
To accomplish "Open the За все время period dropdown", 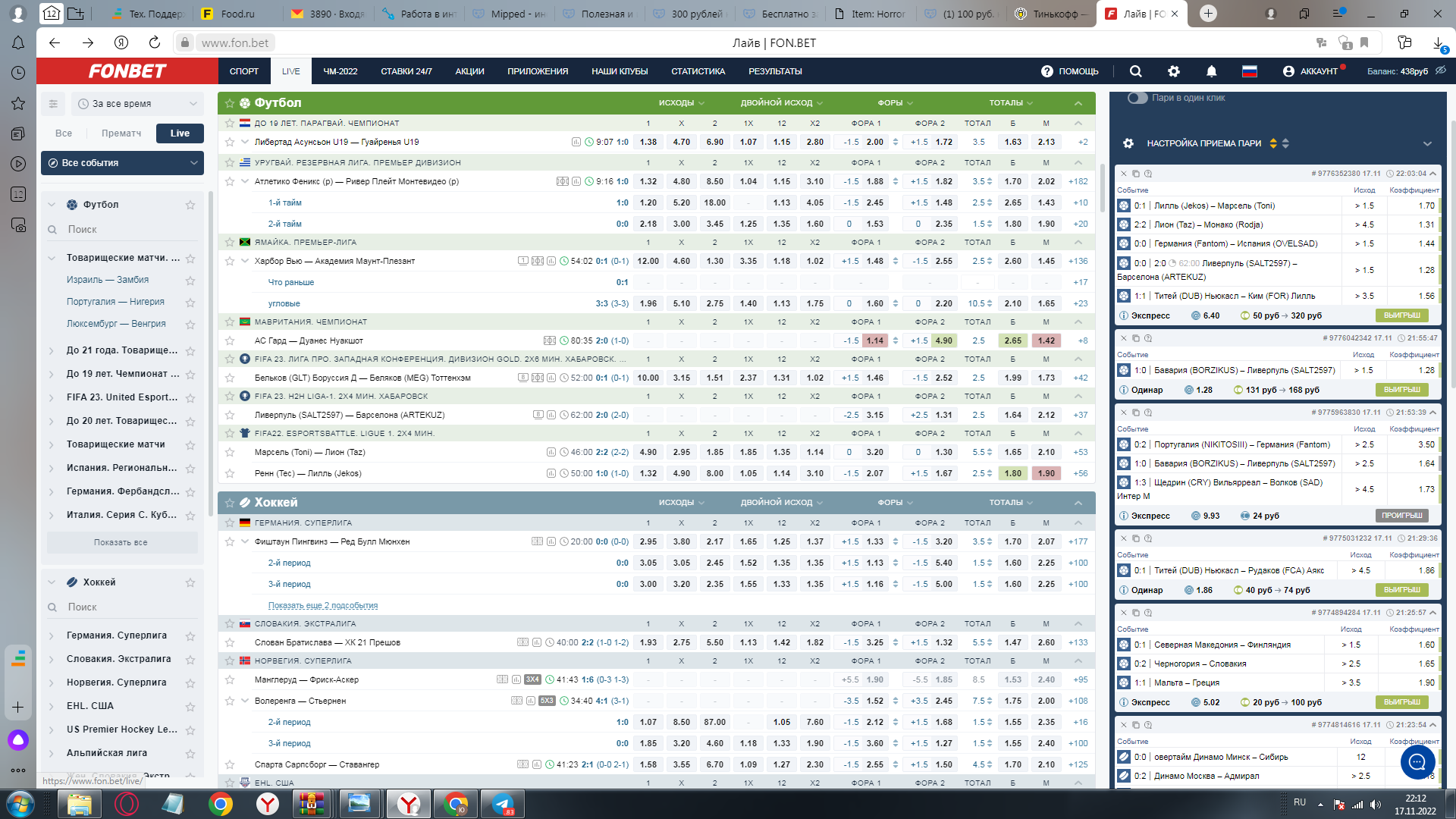I will pos(137,104).
